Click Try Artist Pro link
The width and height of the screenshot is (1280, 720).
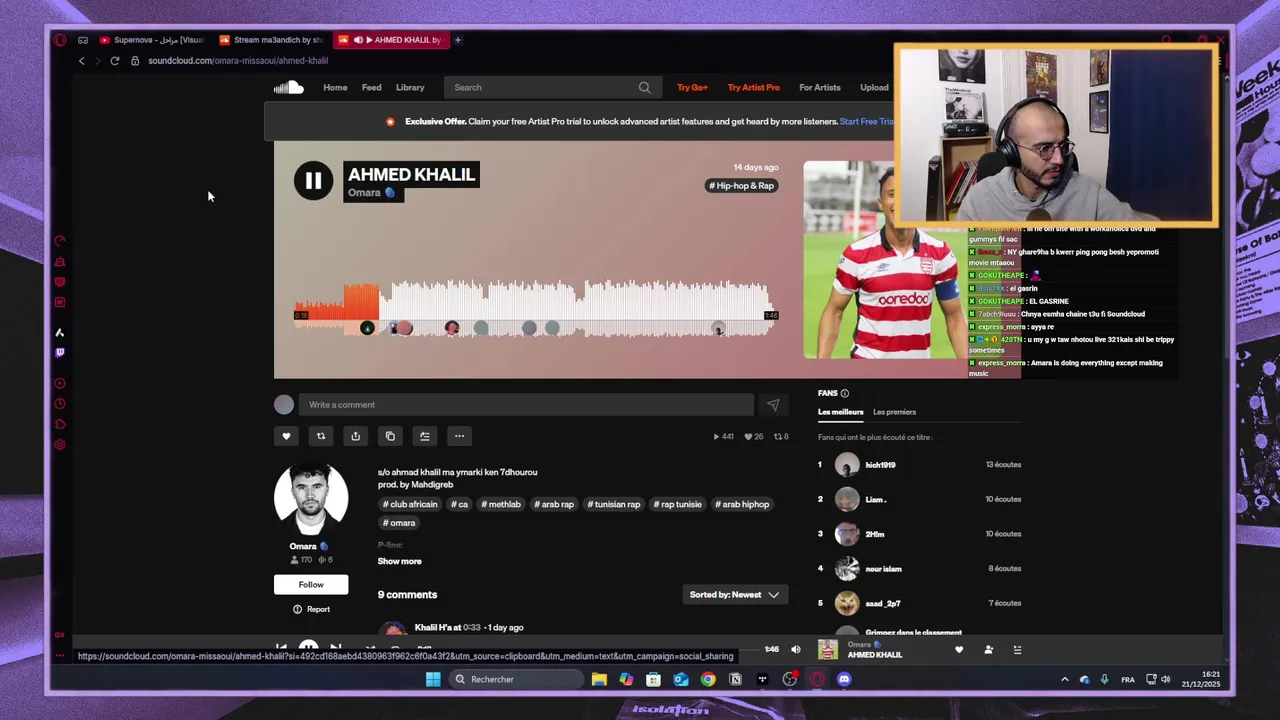pyautogui.click(x=753, y=88)
